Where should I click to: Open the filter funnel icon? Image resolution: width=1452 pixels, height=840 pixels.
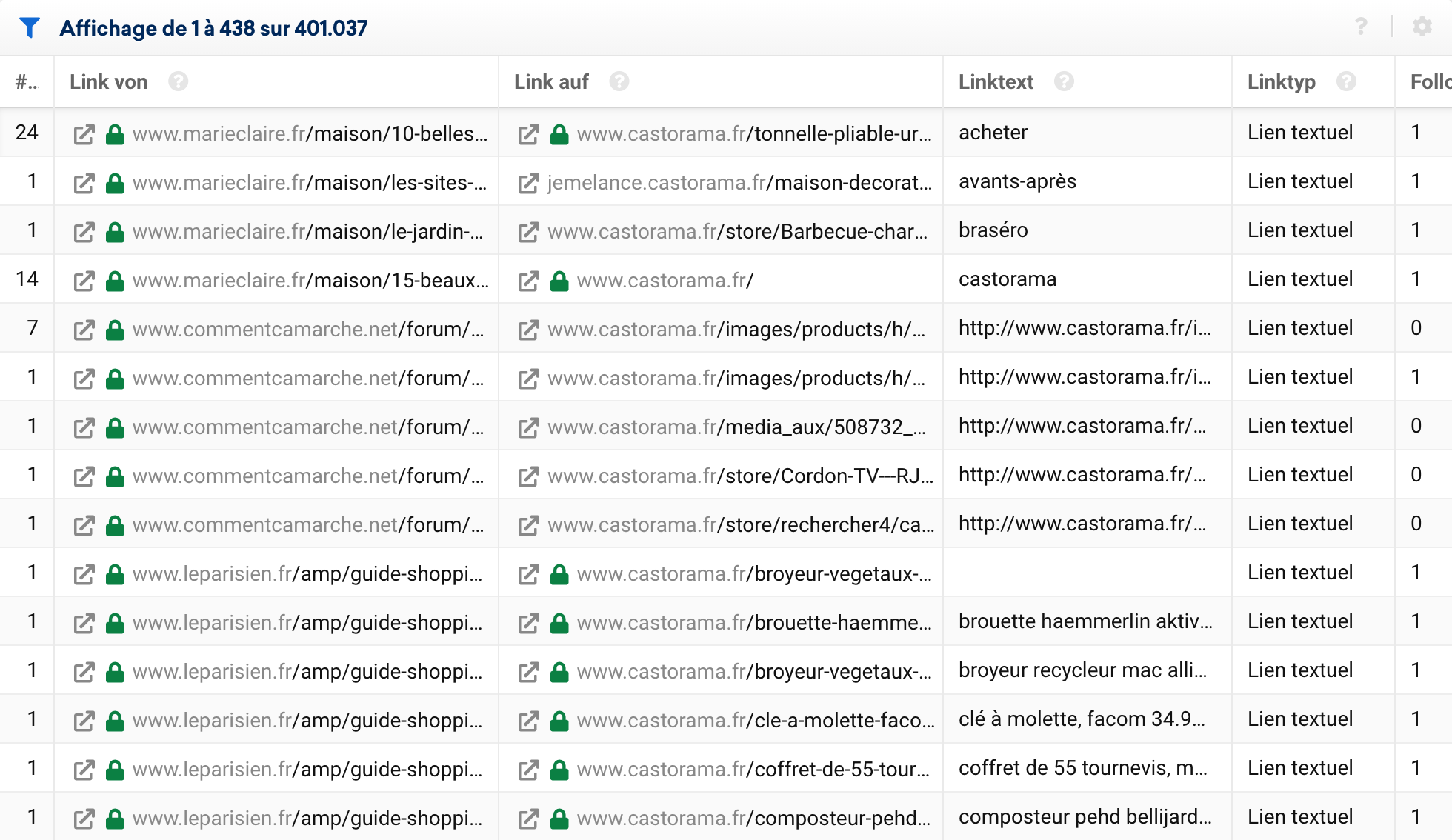pos(30,28)
